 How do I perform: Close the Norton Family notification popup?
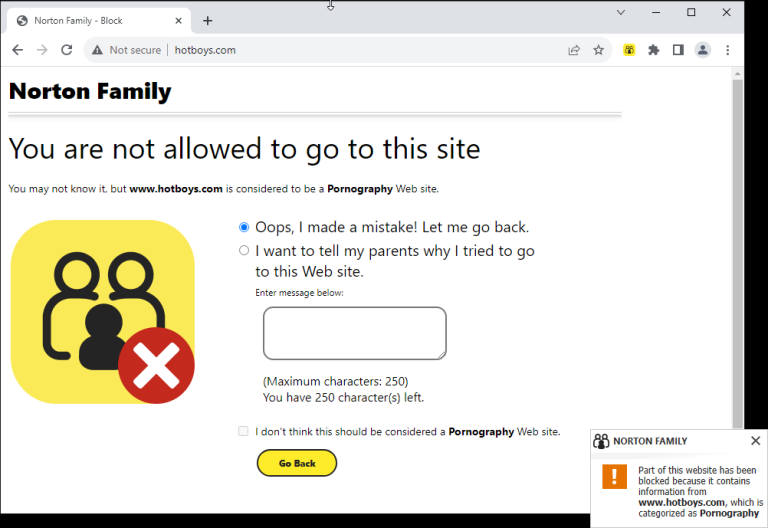point(755,441)
